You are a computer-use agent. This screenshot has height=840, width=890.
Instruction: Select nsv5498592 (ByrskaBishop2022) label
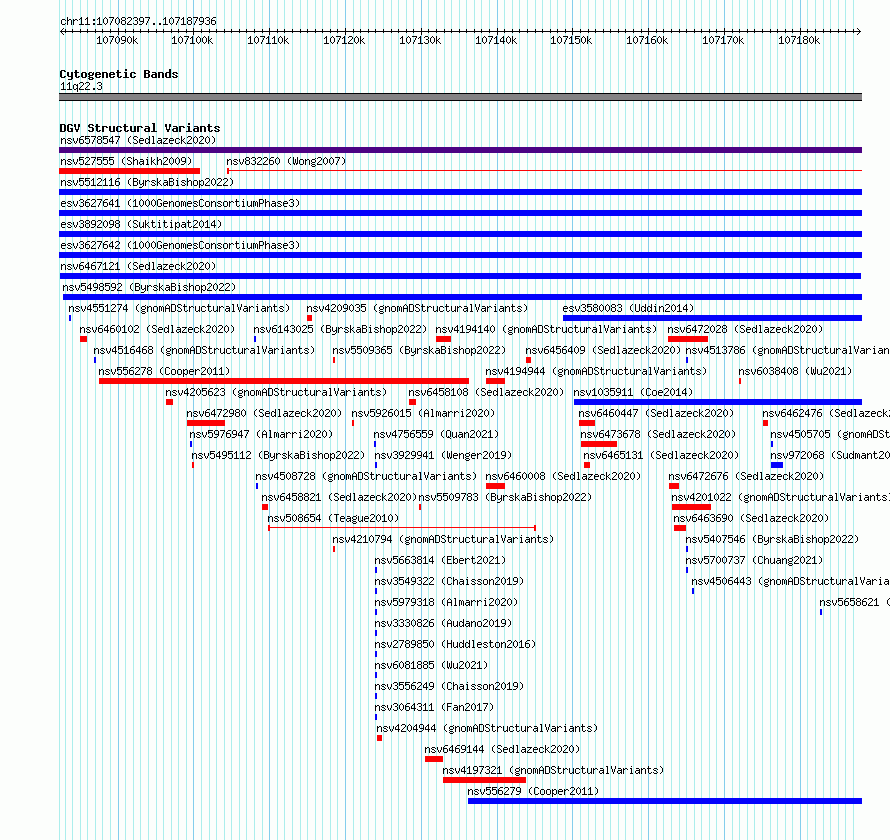[x=149, y=287]
